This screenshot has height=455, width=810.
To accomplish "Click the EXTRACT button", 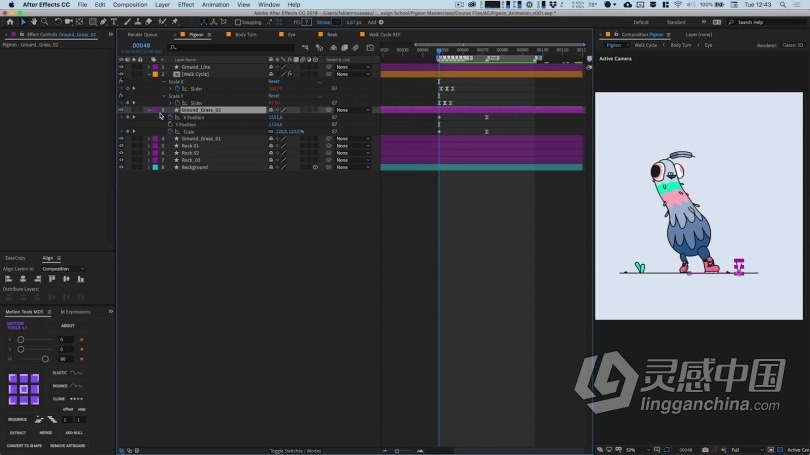I will coord(18,433).
